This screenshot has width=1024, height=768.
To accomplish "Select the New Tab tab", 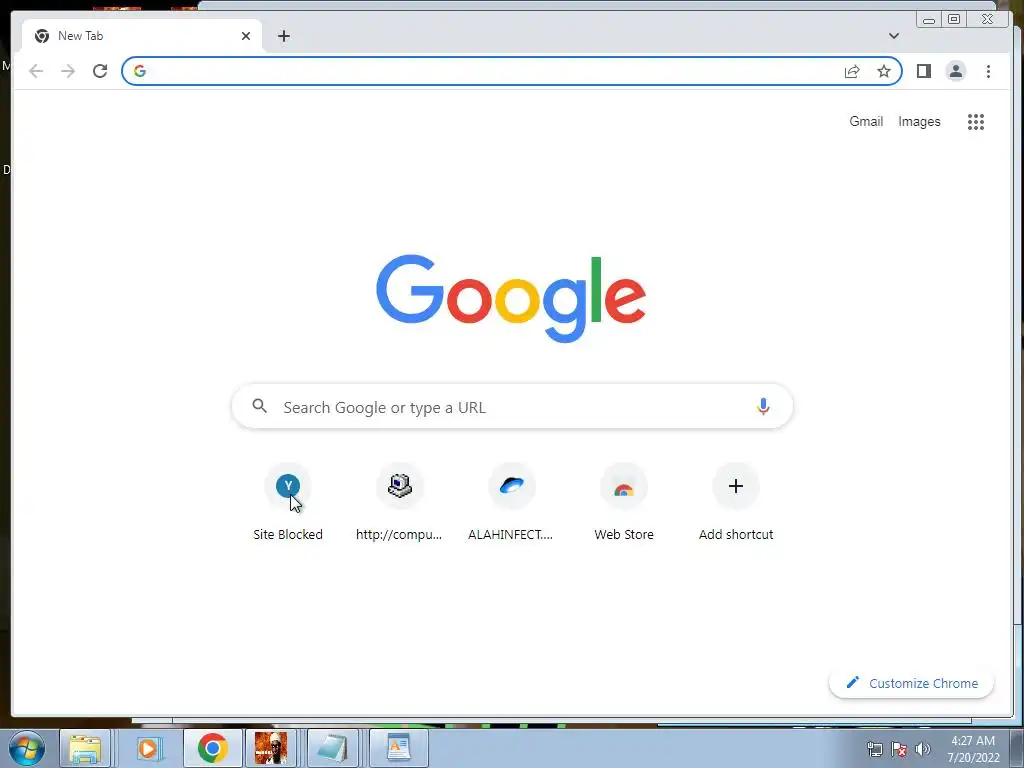I will [x=142, y=36].
